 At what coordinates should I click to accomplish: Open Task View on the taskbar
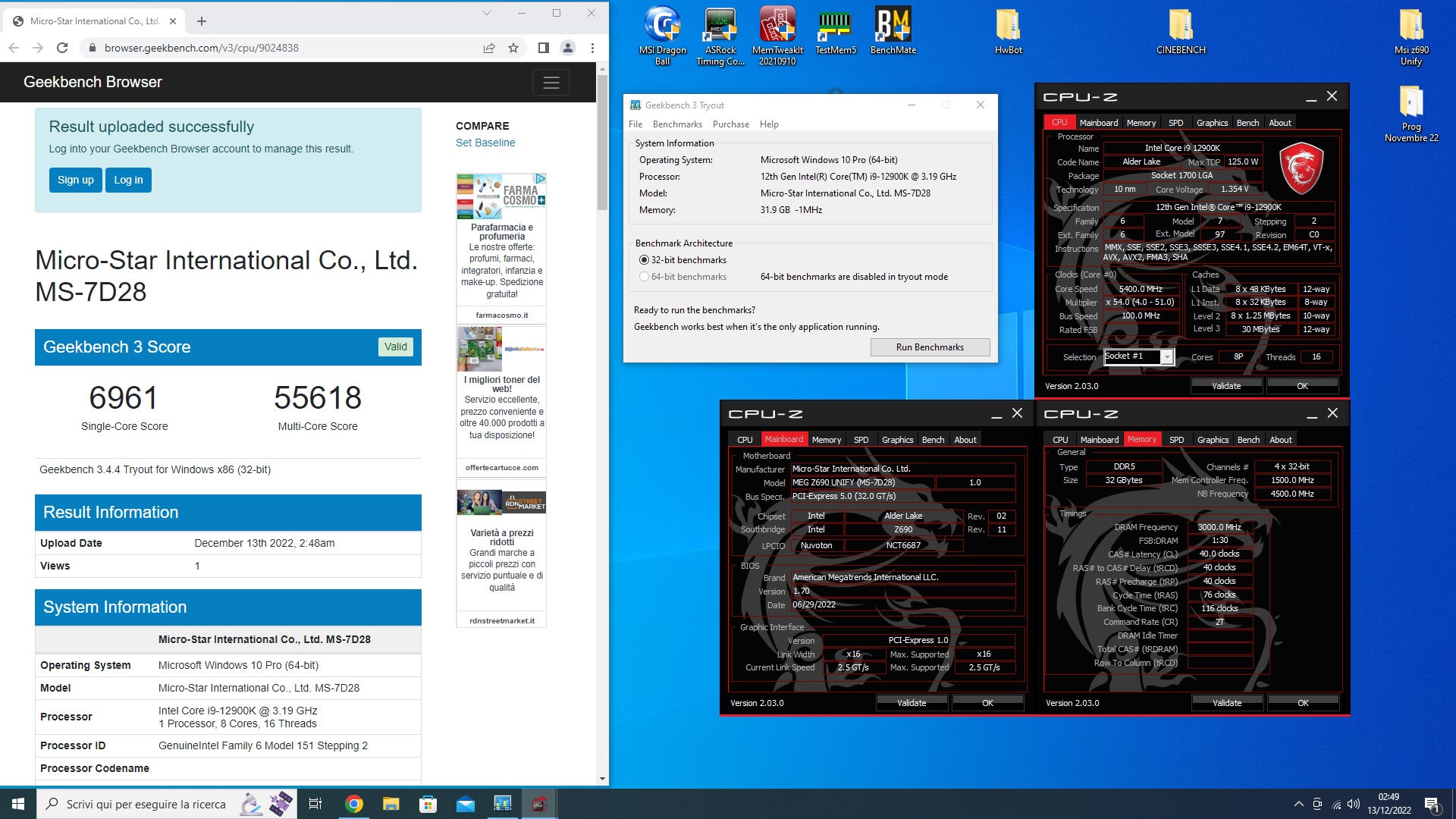click(x=315, y=804)
